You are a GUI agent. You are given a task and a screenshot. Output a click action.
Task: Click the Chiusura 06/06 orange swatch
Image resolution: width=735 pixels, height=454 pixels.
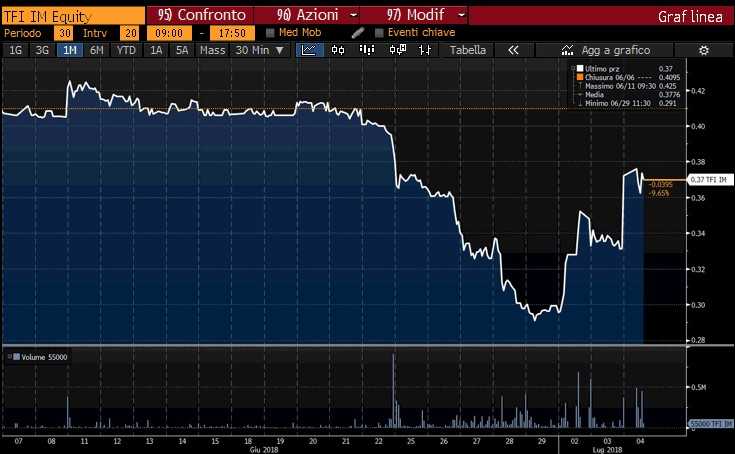(580, 77)
